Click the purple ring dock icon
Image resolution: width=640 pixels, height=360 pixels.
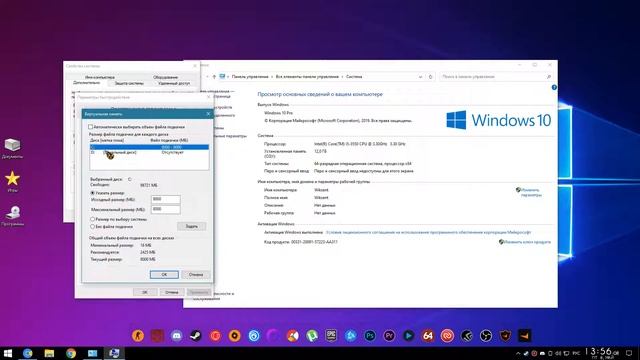click(273, 336)
